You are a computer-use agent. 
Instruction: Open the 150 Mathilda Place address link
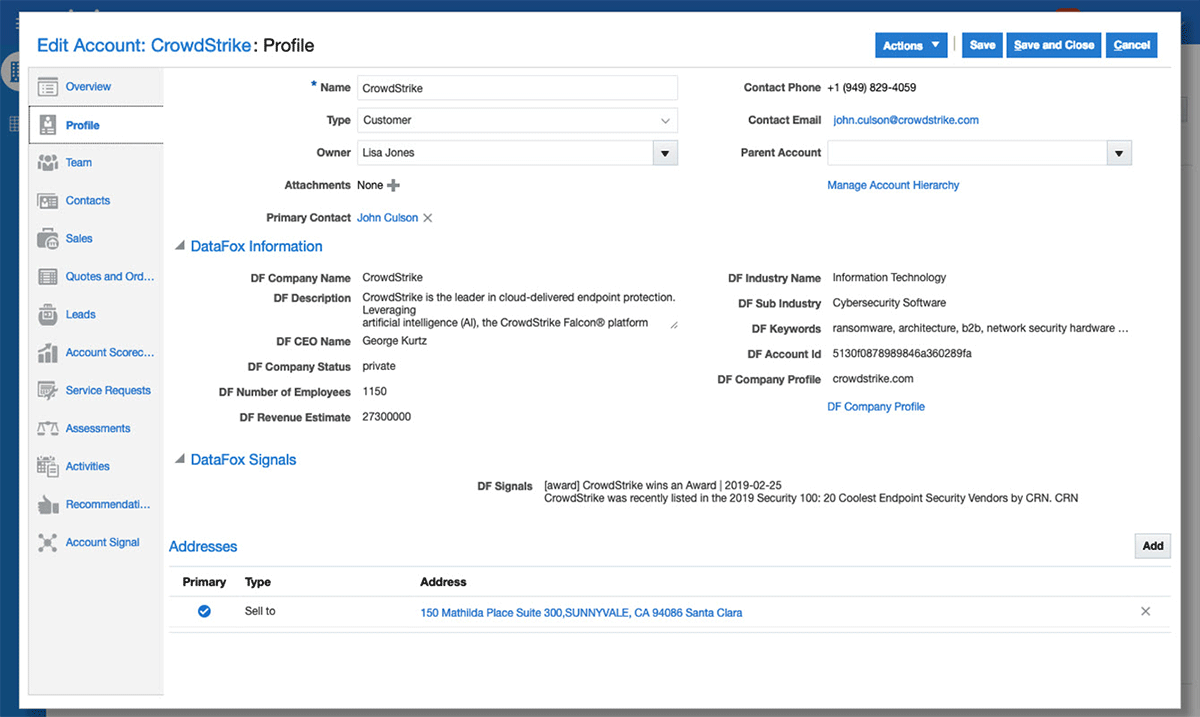pos(581,613)
